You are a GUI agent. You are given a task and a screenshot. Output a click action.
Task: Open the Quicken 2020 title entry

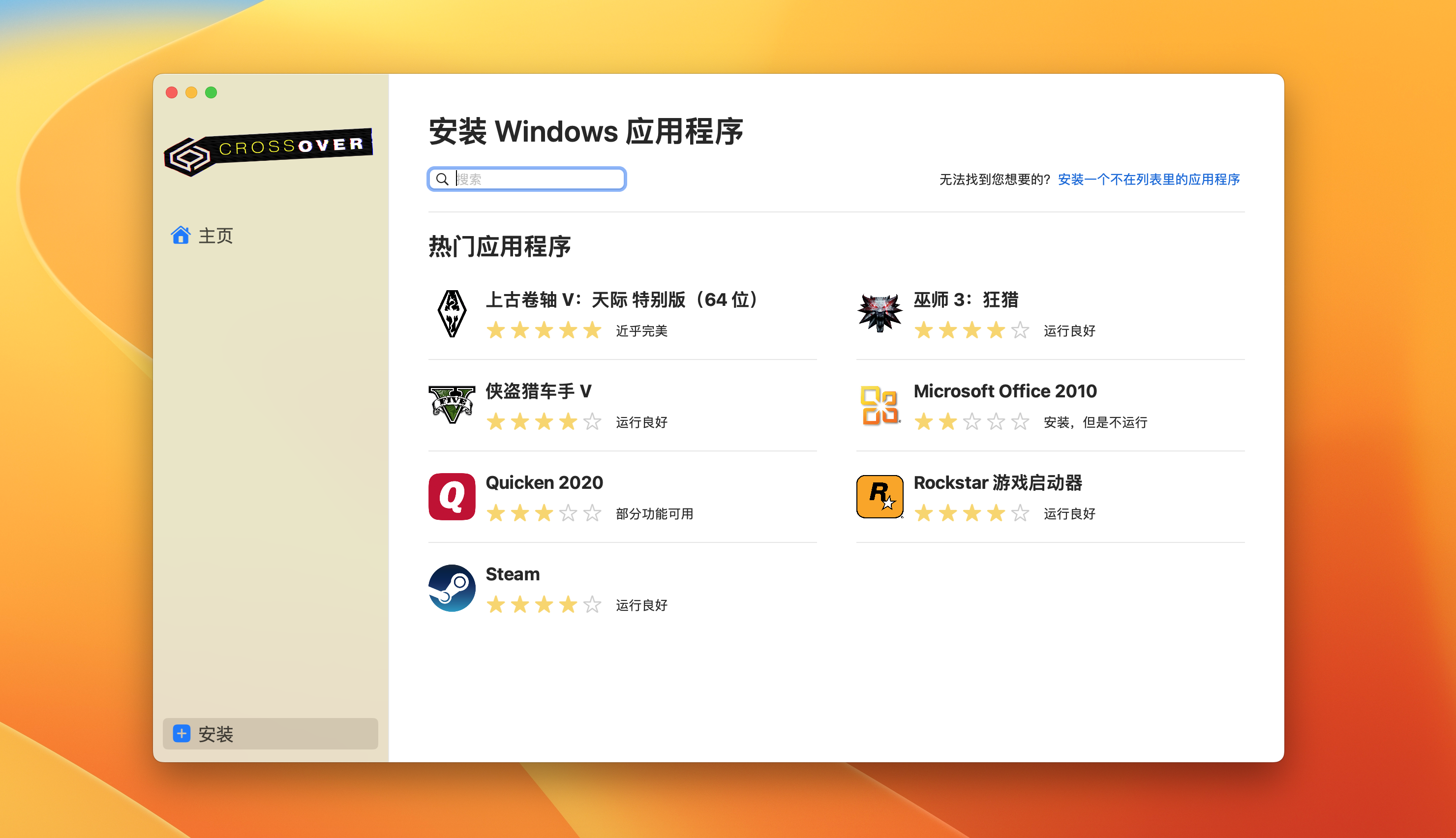(x=544, y=482)
